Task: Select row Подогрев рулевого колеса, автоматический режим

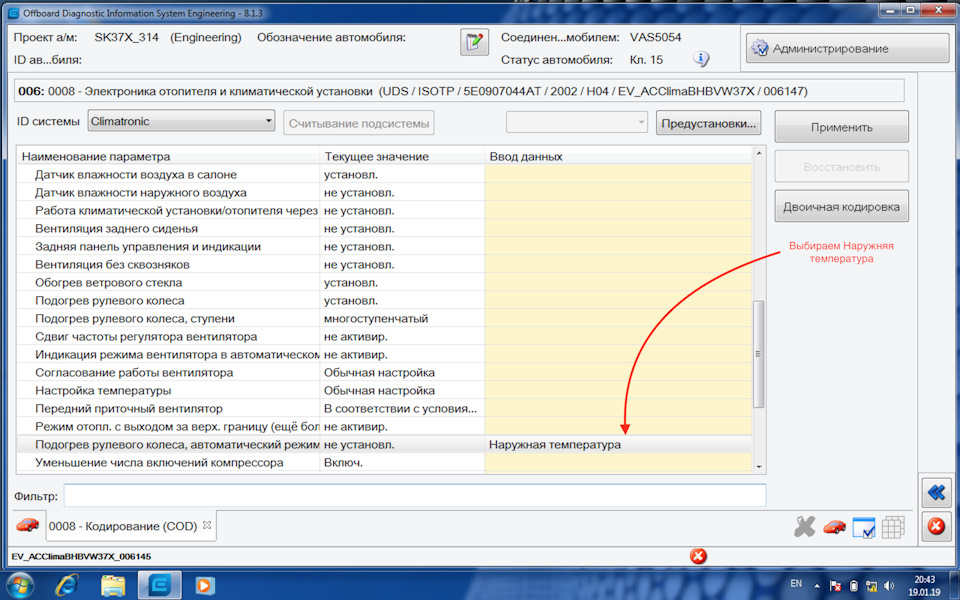Action: pos(384,444)
